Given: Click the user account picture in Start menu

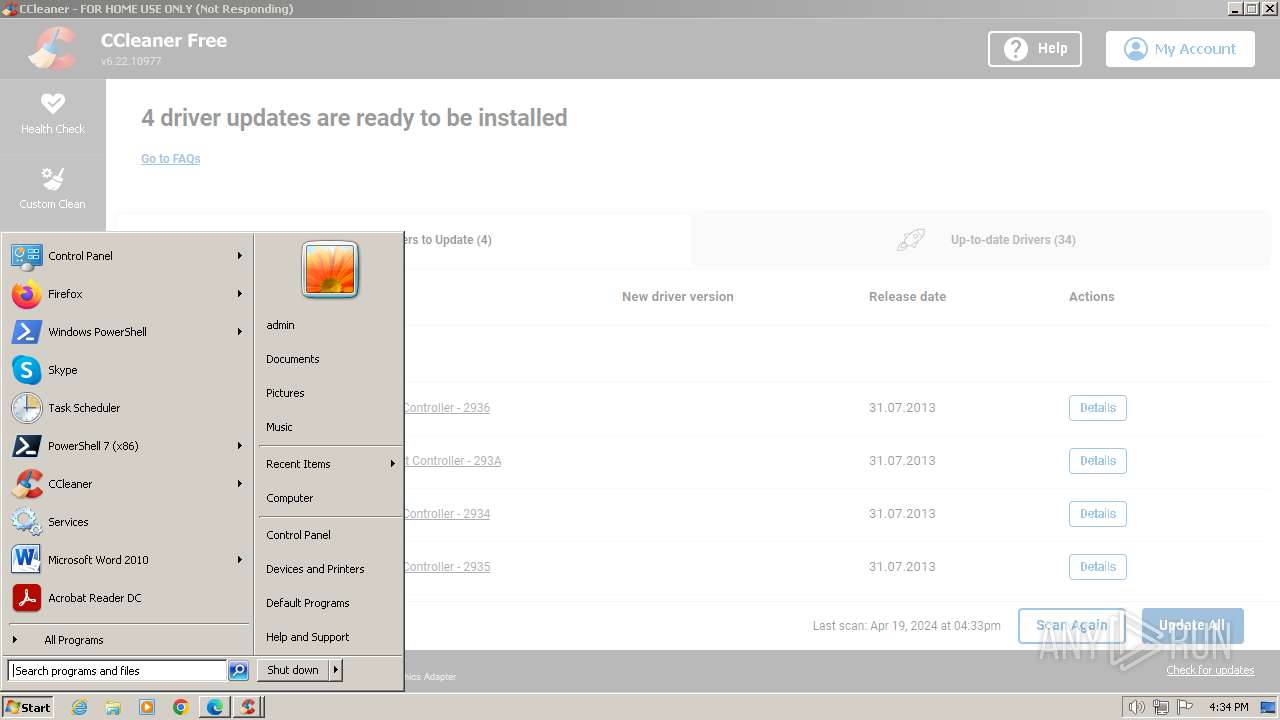Looking at the screenshot, I should 330,270.
